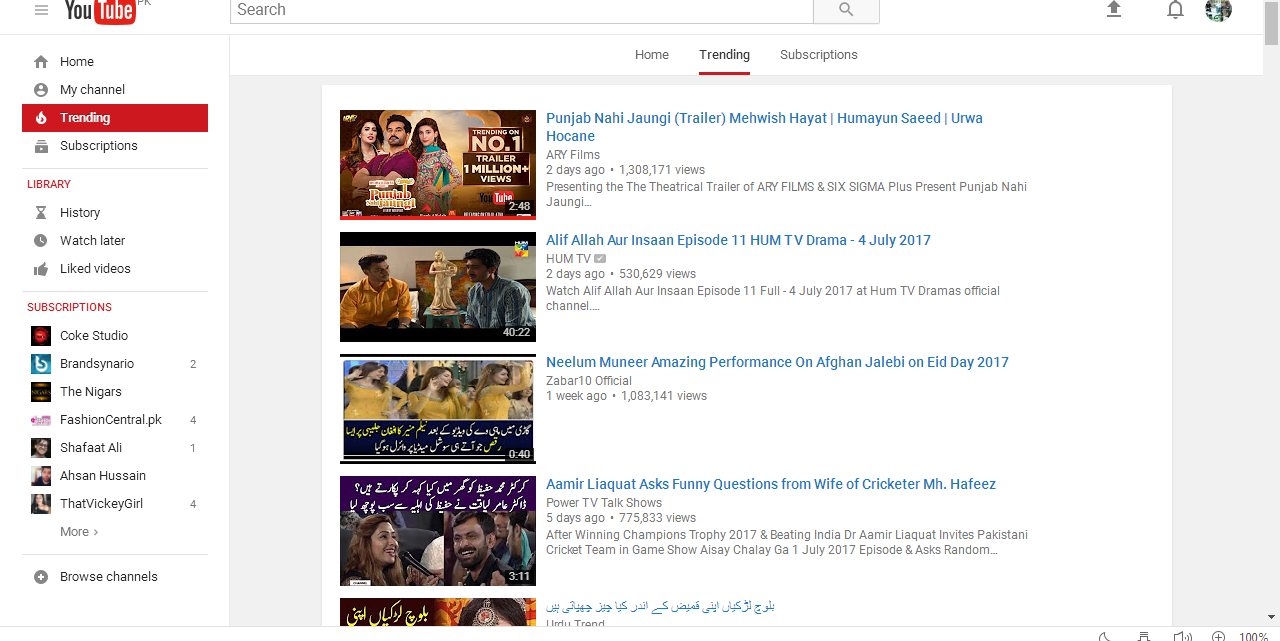Image resolution: width=1280 pixels, height=641 pixels.
Task: Select the Trending tab at the top
Action: (x=724, y=55)
